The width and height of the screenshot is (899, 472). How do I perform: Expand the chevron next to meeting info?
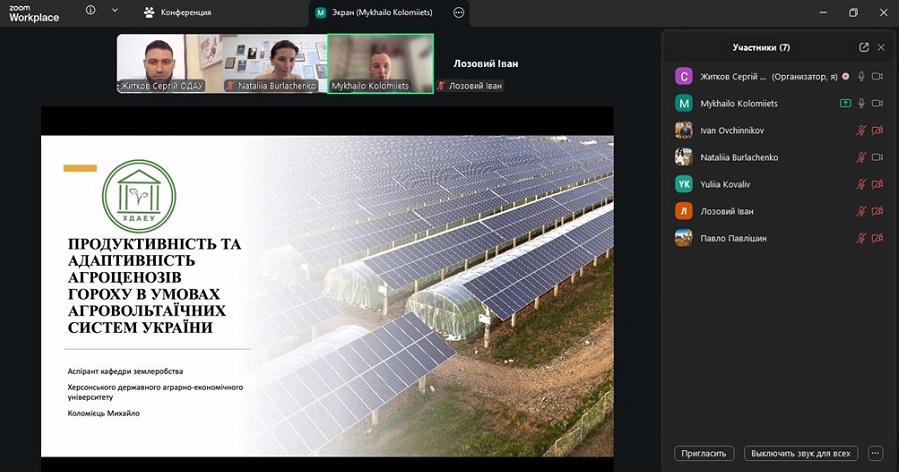[x=115, y=11]
